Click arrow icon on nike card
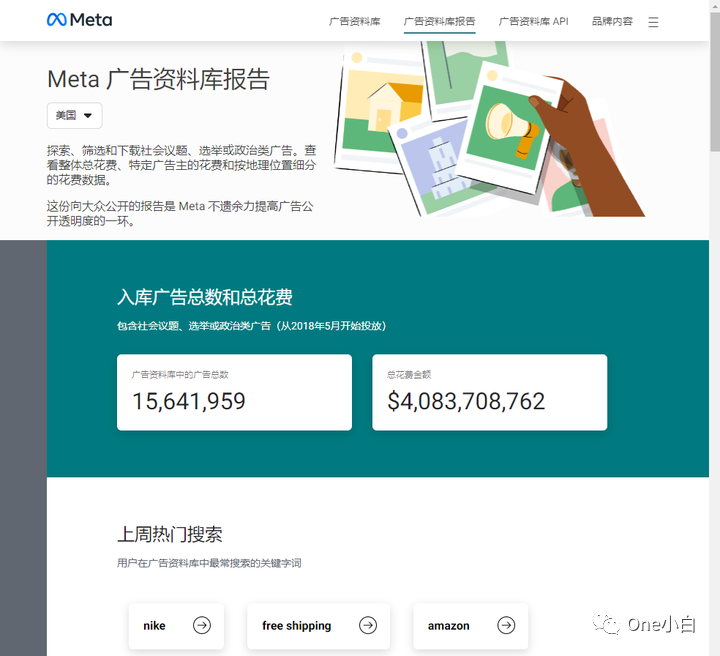Image resolution: width=720 pixels, height=656 pixels. [x=202, y=625]
